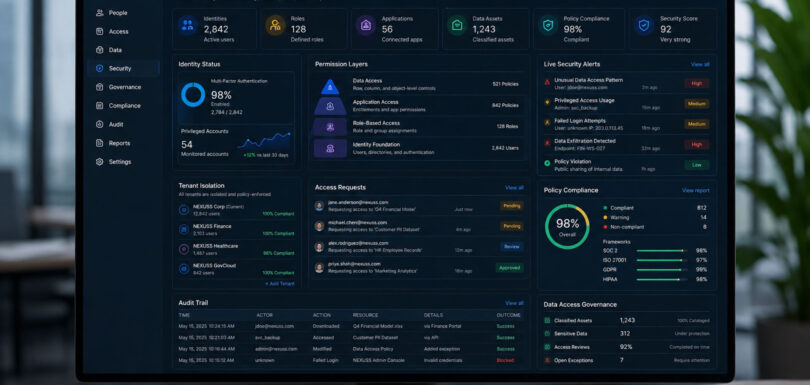810x385 pixels.
Task: View all Live Security Alerts
Action: pos(700,65)
